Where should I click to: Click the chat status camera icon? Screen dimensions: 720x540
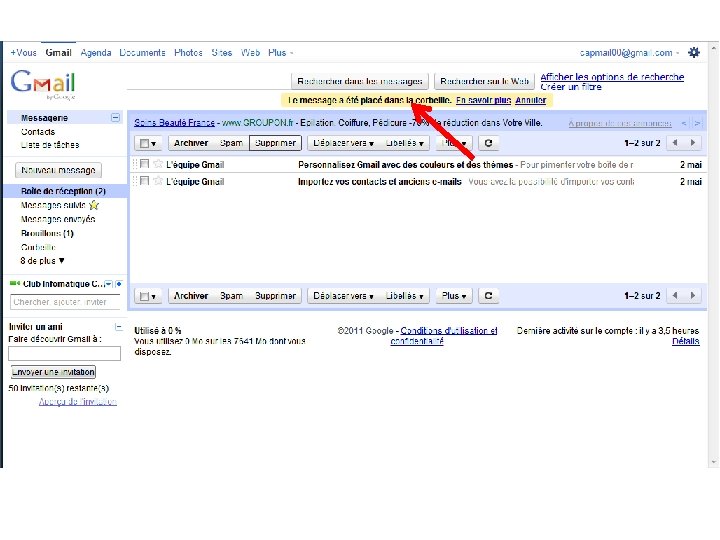(15, 283)
